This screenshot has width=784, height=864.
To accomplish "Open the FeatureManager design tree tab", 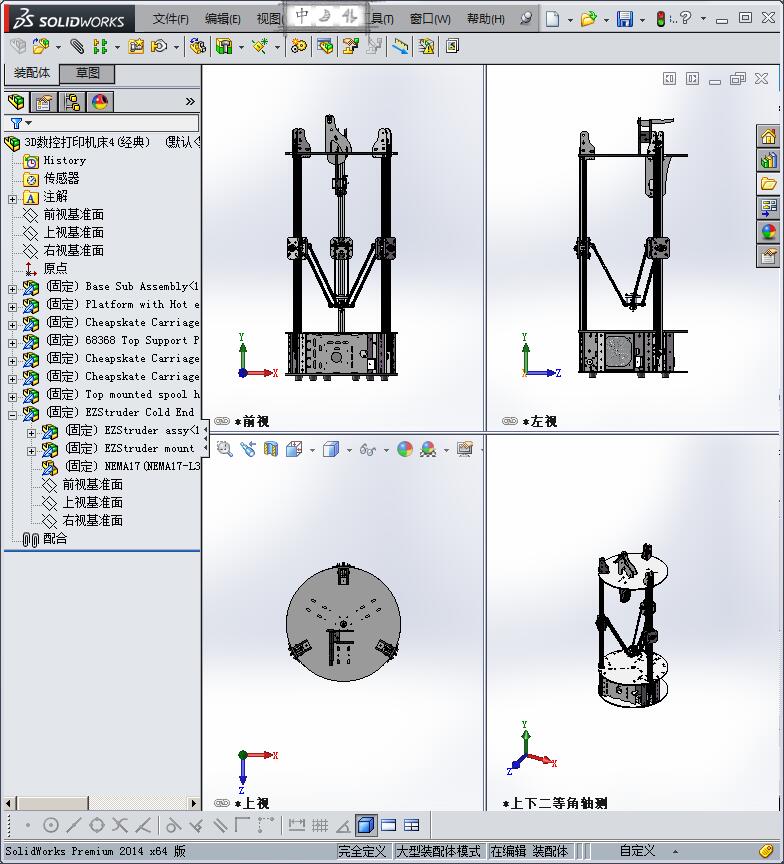I will point(16,101).
